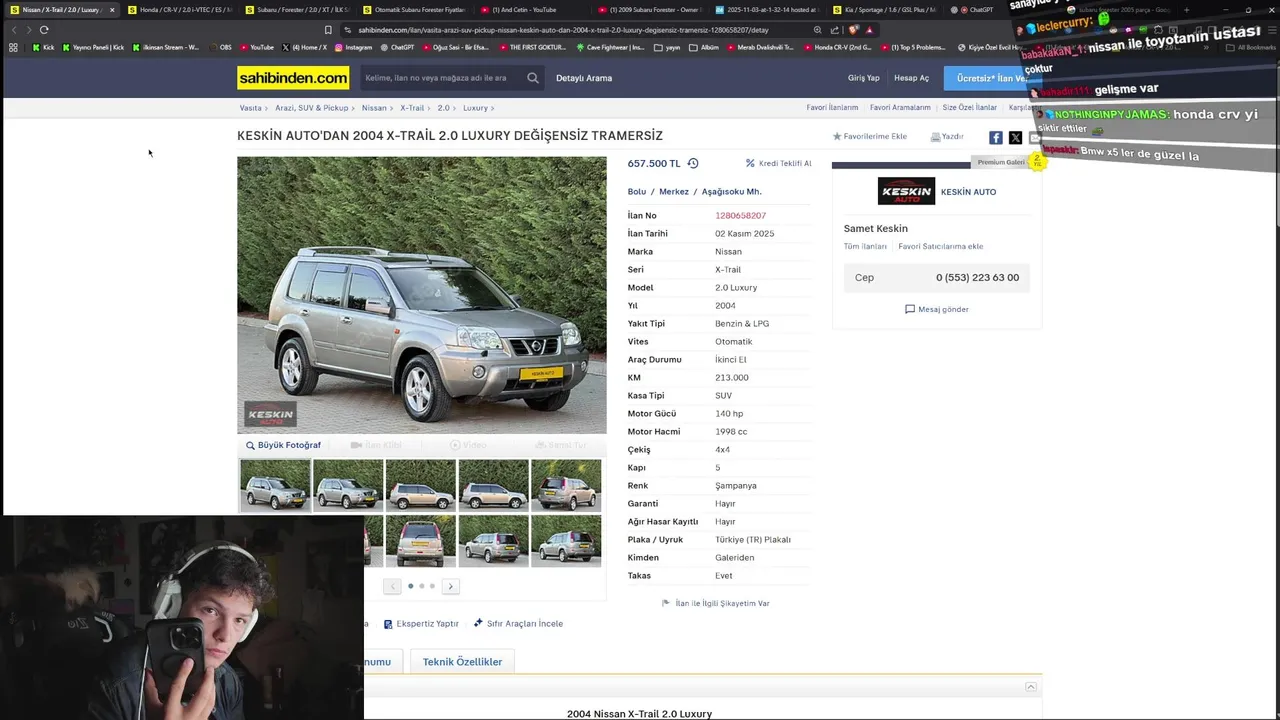Click Bolu location link

(637, 192)
